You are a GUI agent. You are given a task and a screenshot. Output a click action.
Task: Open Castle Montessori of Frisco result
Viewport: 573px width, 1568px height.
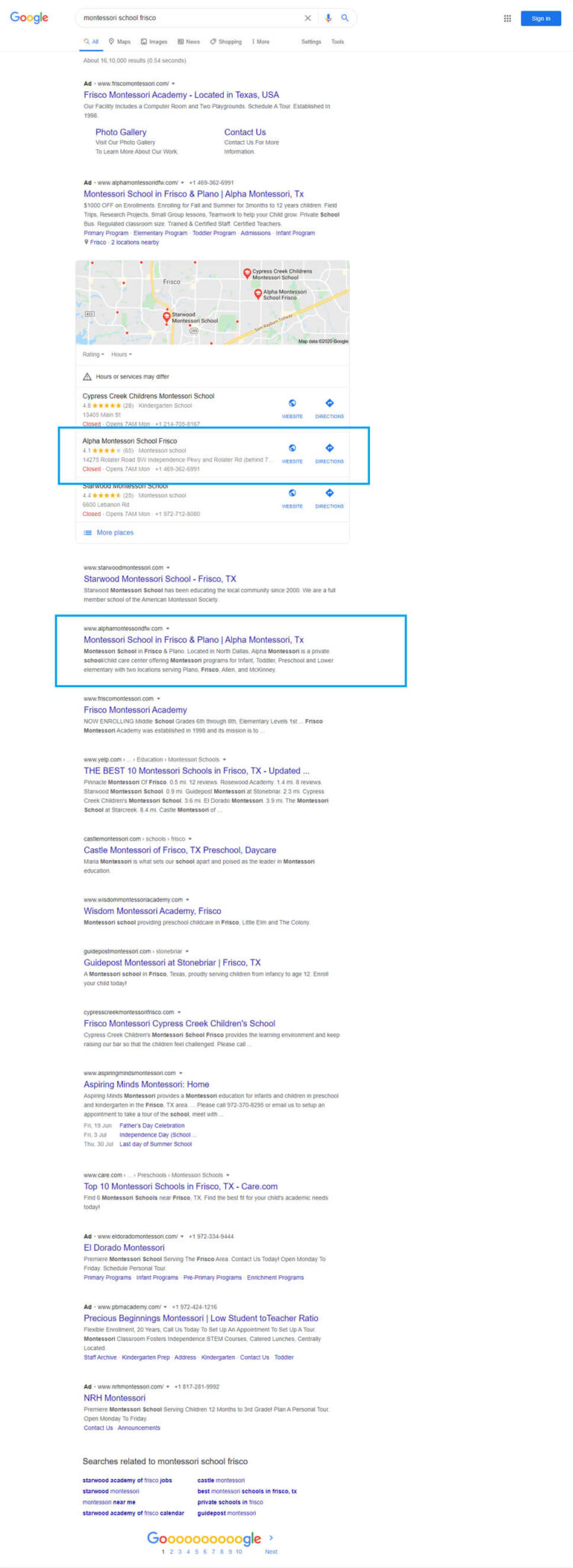coord(180,850)
